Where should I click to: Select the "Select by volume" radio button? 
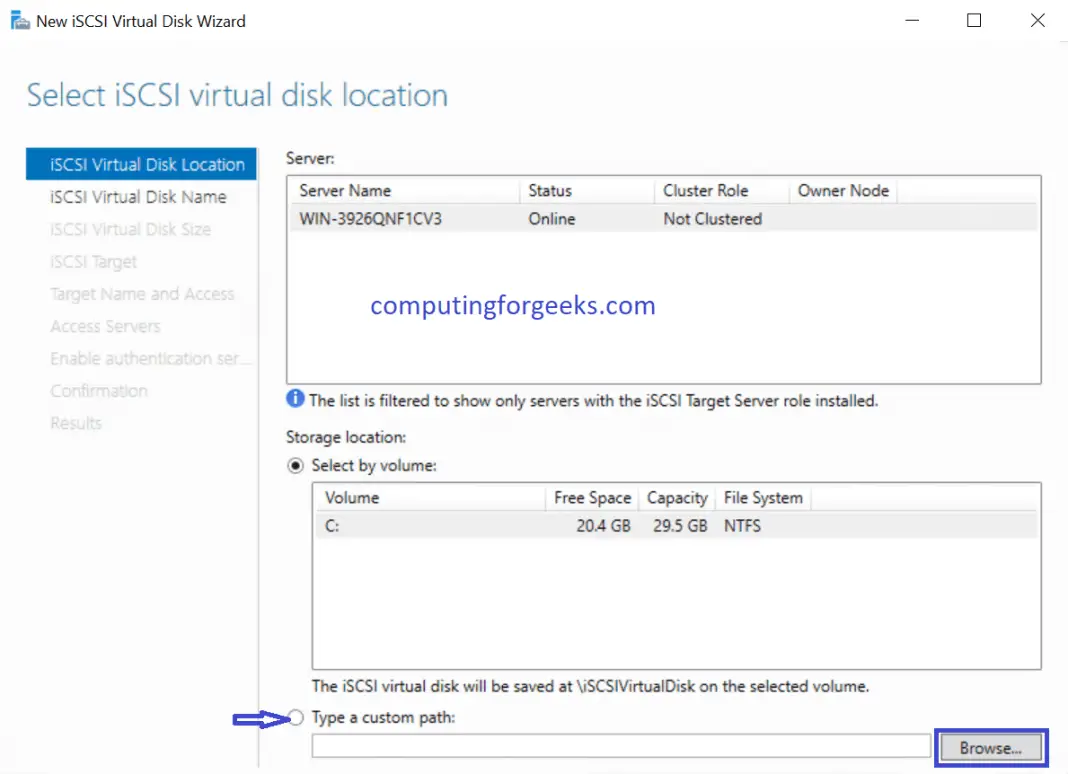296,465
